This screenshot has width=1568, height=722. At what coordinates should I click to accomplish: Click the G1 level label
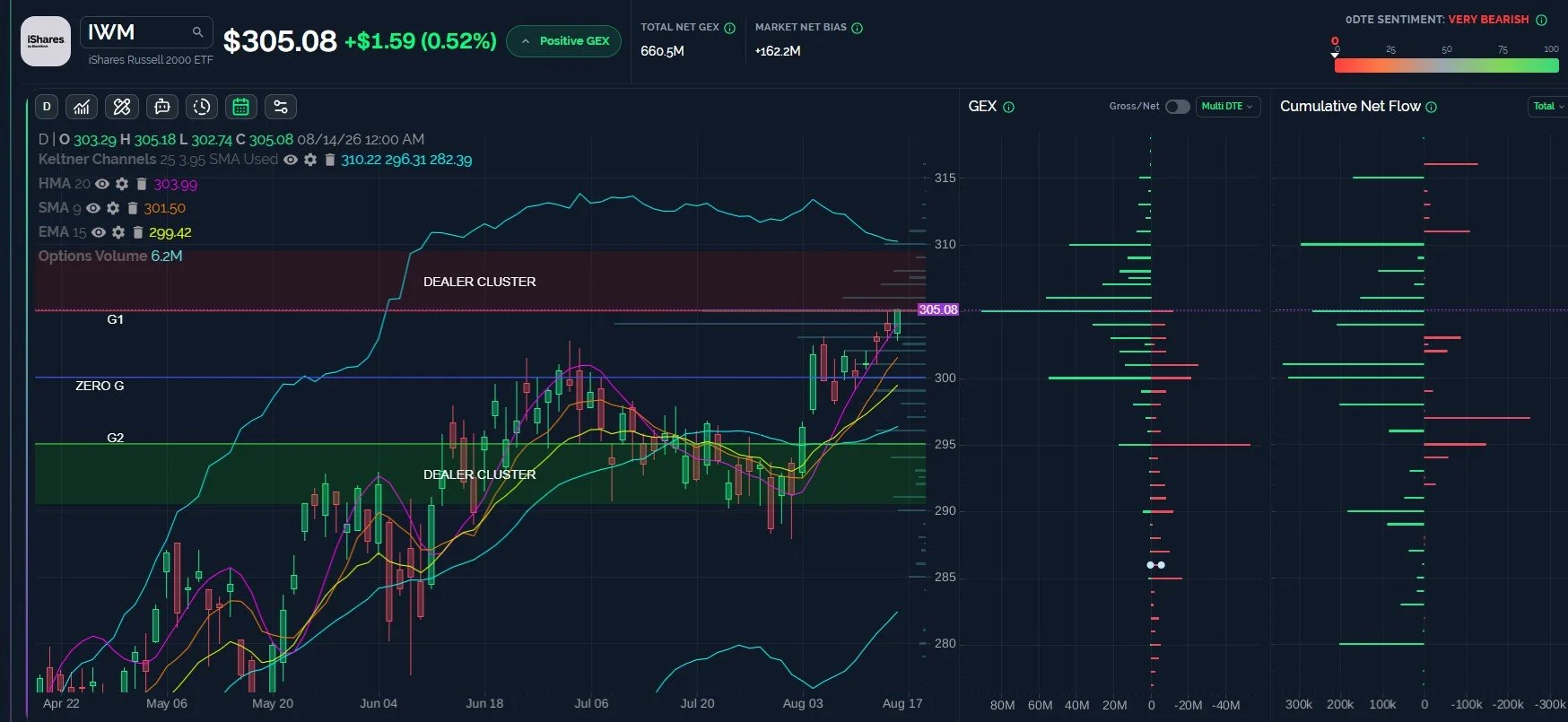pos(115,319)
